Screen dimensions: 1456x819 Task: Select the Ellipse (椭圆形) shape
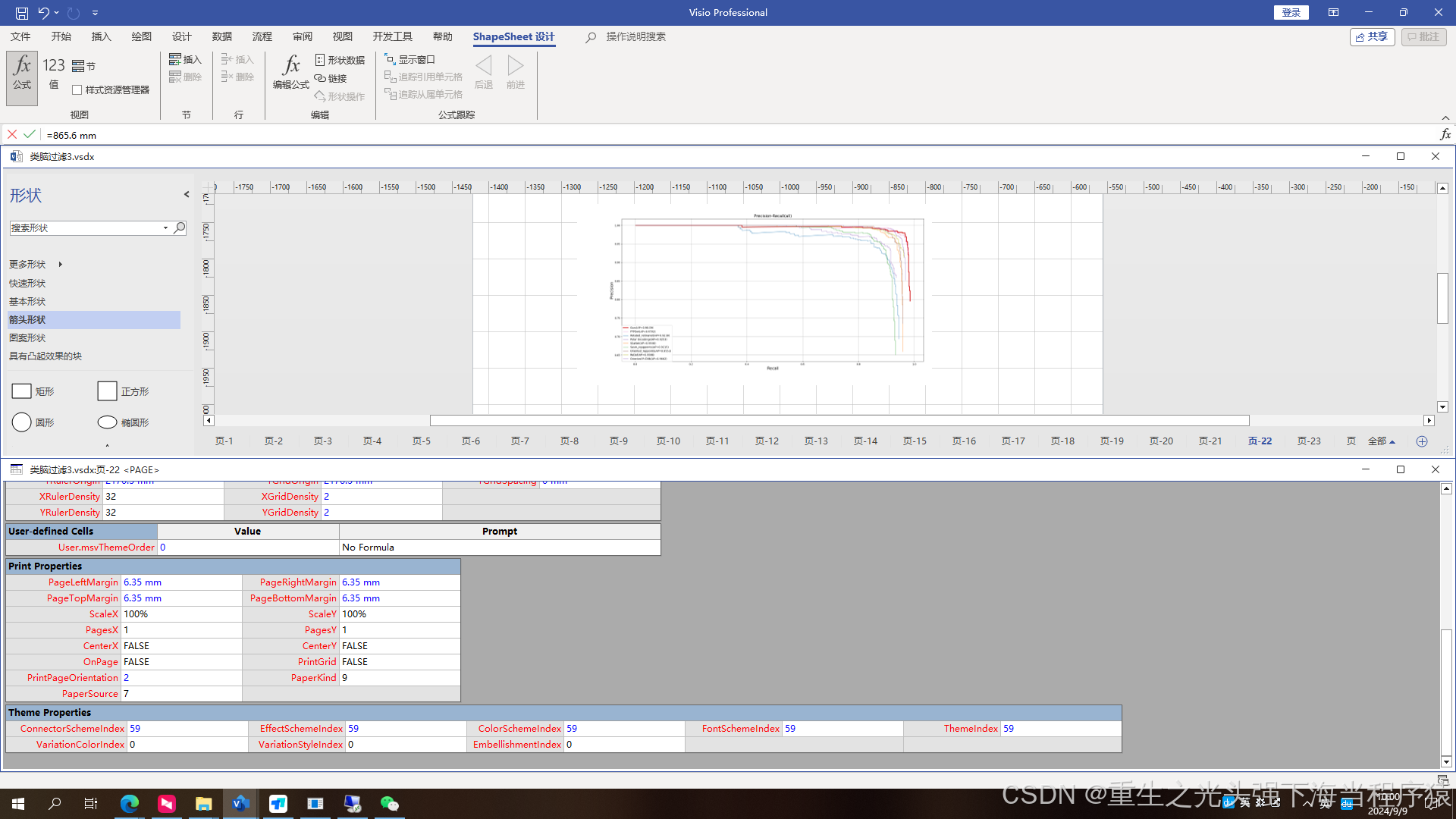pos(124,422)
